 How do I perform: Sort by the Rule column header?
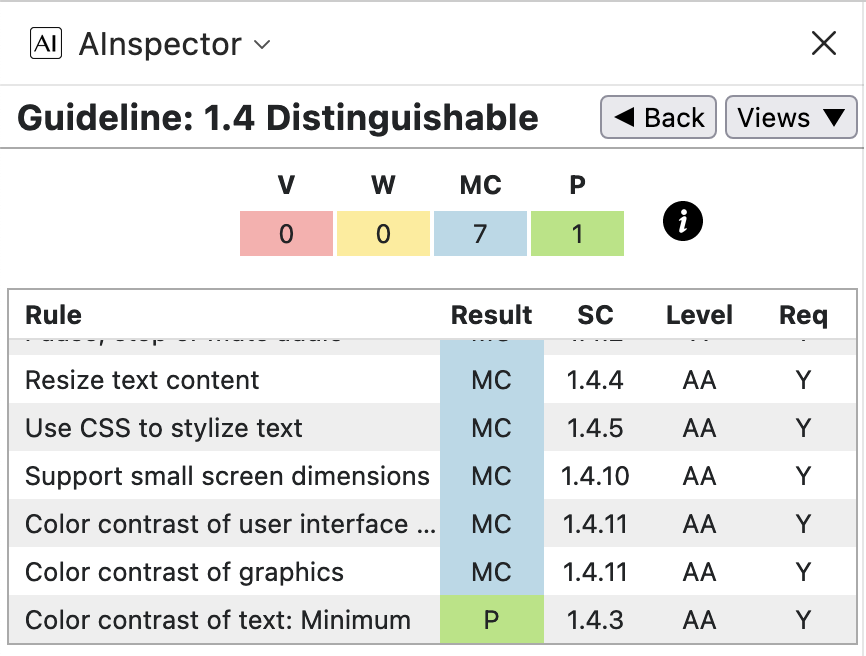(54, 315)
